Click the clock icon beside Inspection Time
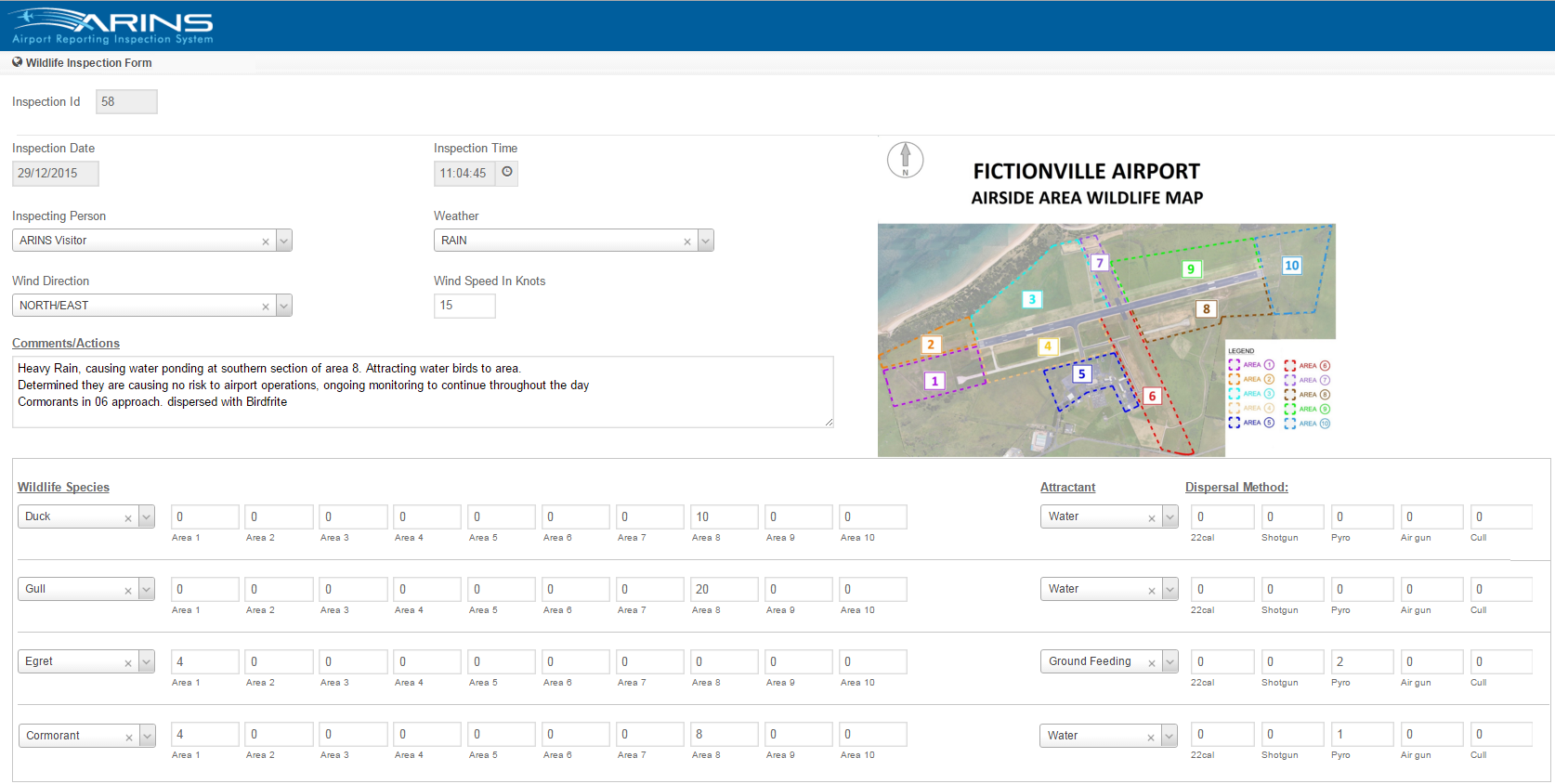This screenshot has width=1555, height=784. [x=507, y=173]
